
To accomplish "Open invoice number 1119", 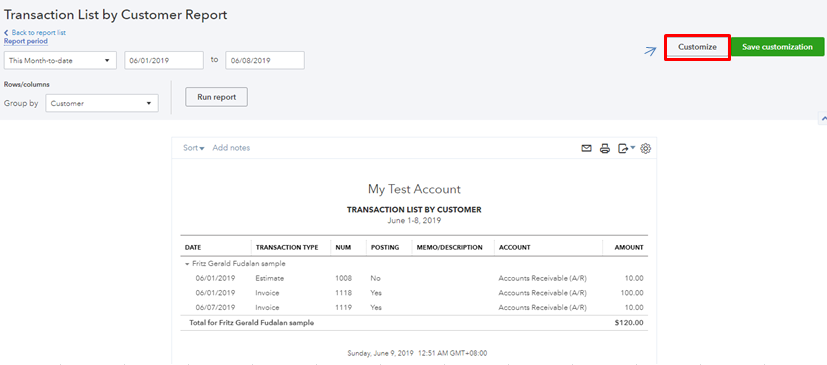I will point(343,308).
